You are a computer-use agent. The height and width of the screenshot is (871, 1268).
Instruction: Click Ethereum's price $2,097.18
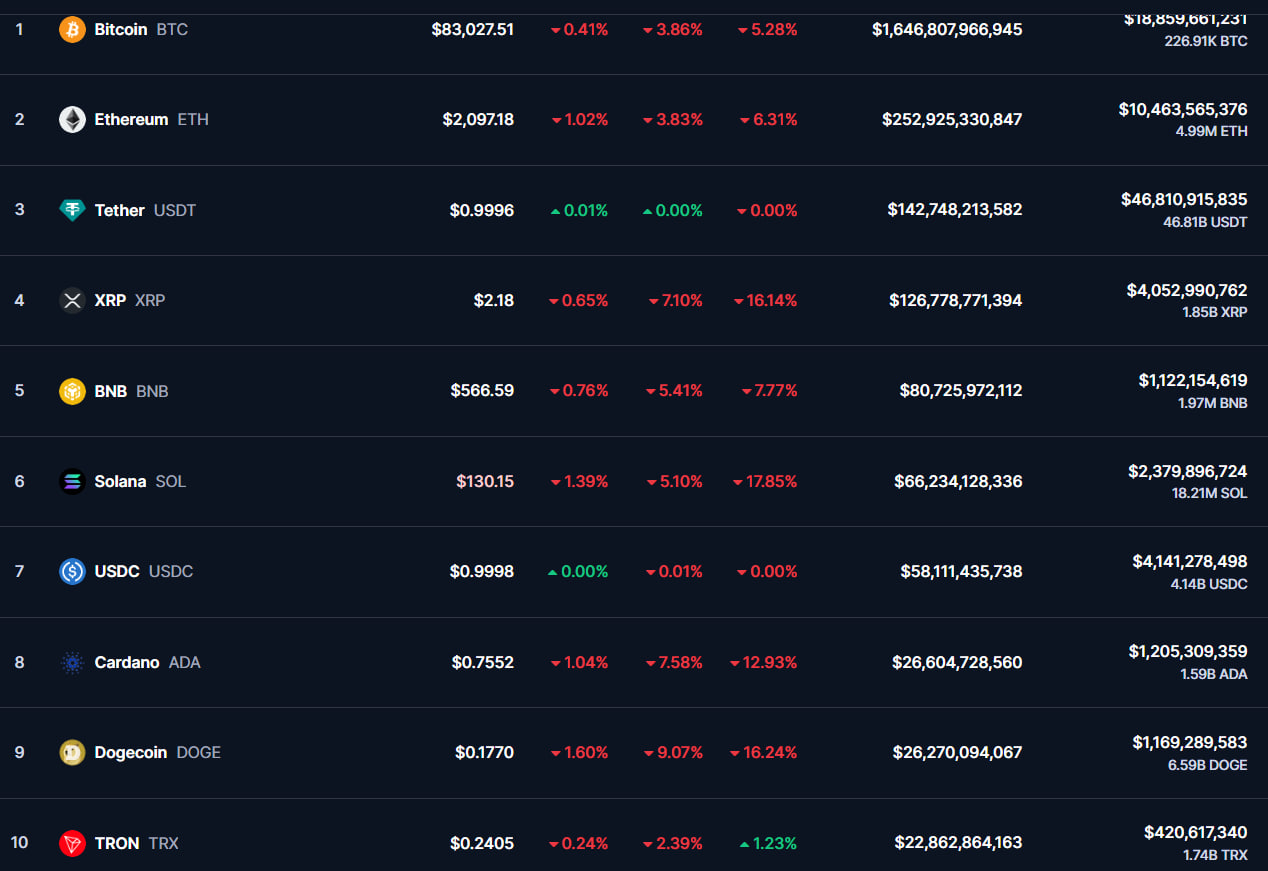click(x=478, y=120)
